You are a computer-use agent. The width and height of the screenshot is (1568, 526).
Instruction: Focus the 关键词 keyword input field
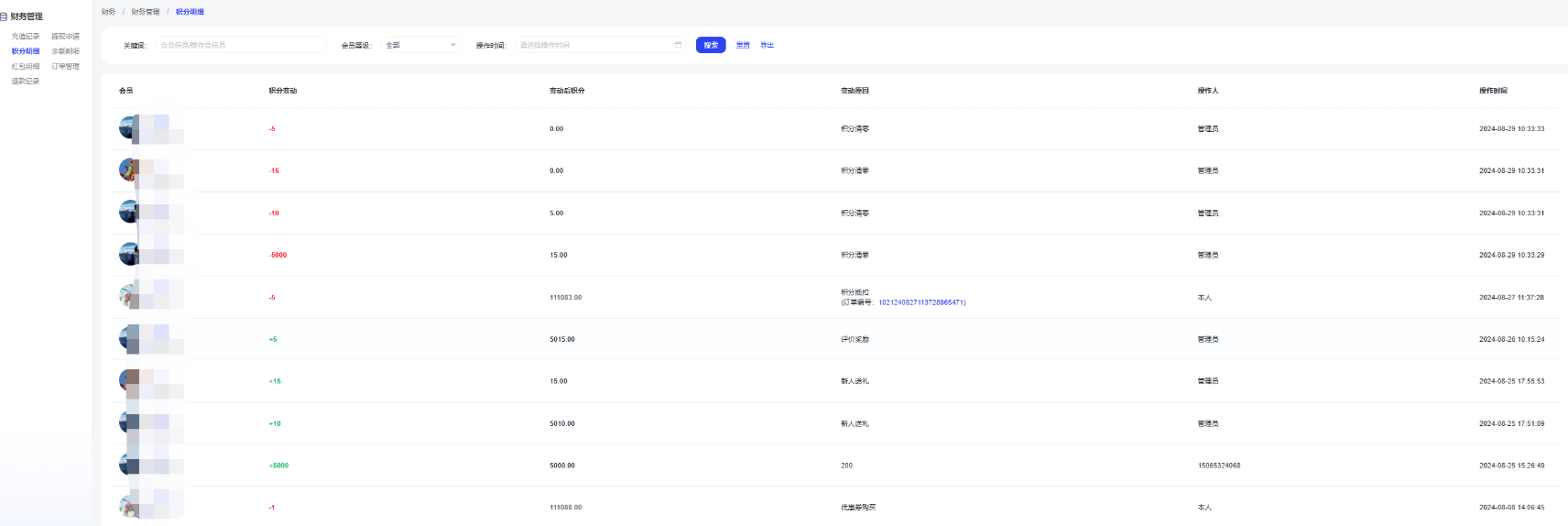point(241,45)
